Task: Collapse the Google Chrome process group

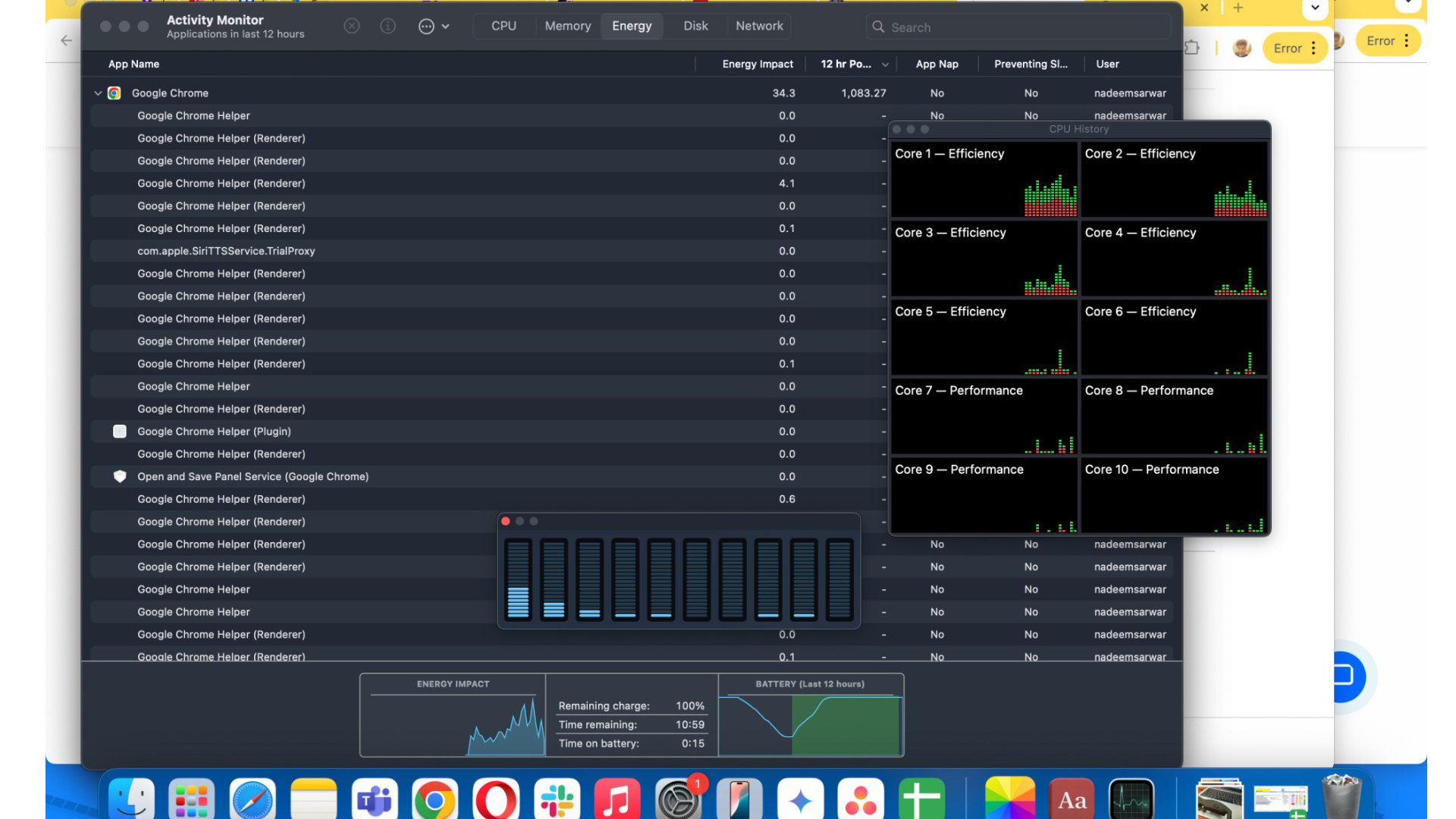Action: [x=98, y=93]
